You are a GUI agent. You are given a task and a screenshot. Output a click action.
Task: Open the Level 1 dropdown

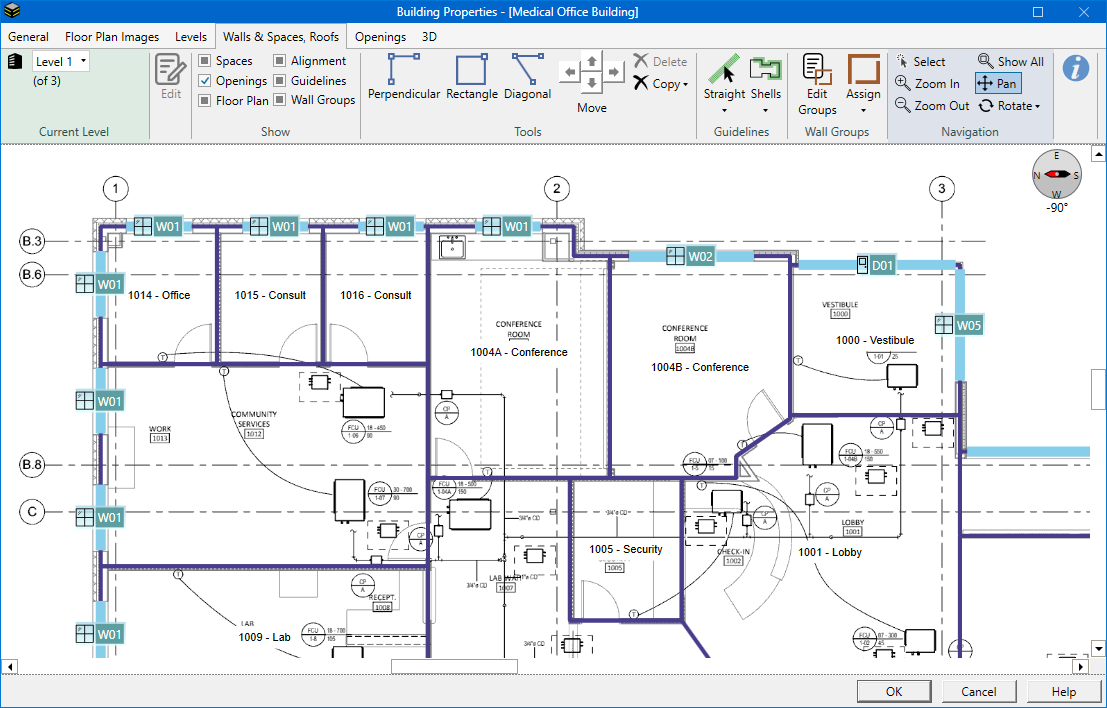pyautogui.click(x=61, y=61)
